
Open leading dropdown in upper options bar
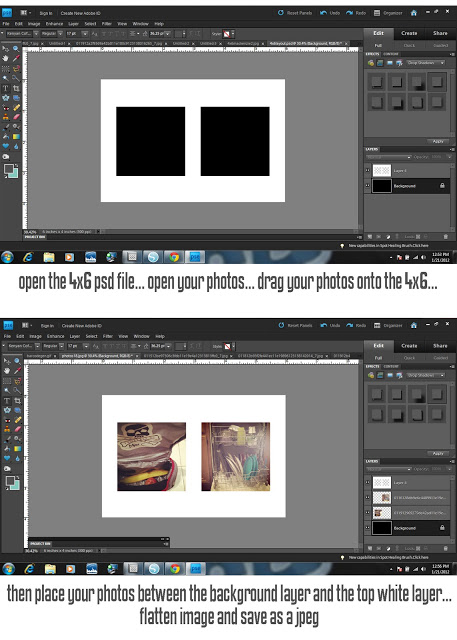tap(168, 33)
